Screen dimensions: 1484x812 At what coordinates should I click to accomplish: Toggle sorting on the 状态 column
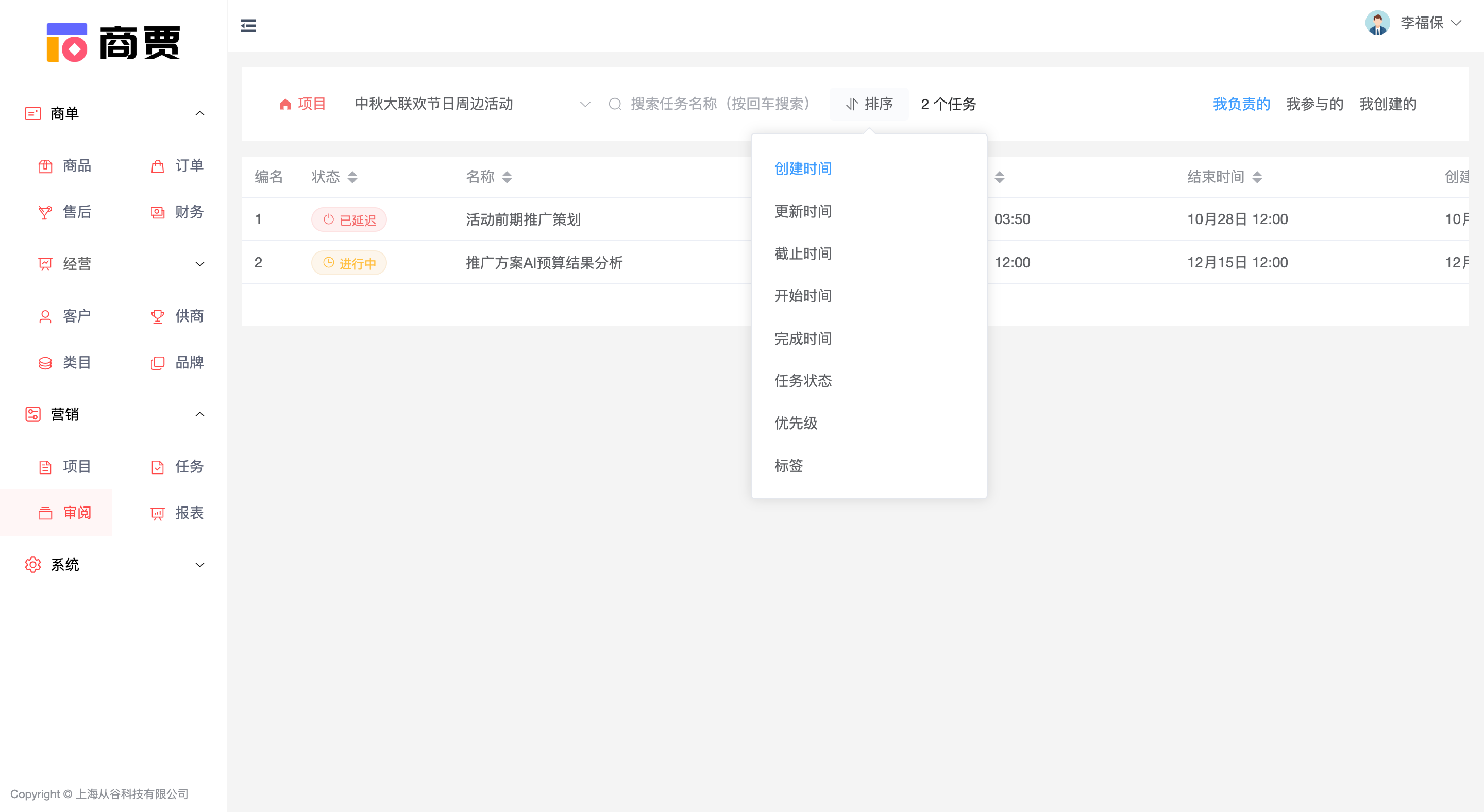point(352,177)
